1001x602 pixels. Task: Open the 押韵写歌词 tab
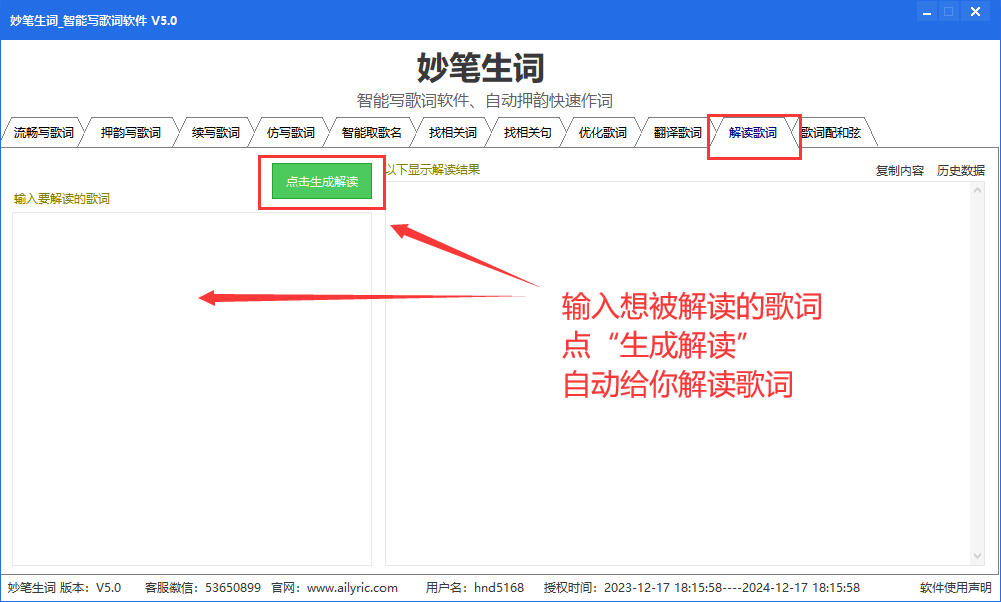click(130, 133)
